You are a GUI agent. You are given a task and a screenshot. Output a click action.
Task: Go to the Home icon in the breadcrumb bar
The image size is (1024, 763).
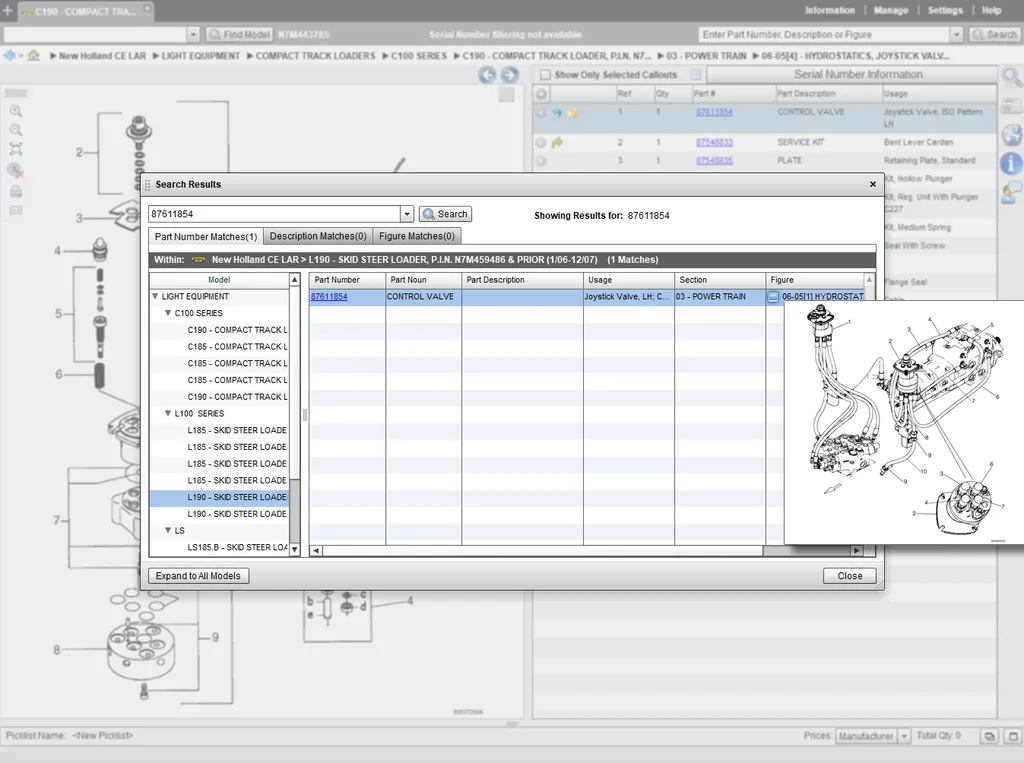(33, 56)
